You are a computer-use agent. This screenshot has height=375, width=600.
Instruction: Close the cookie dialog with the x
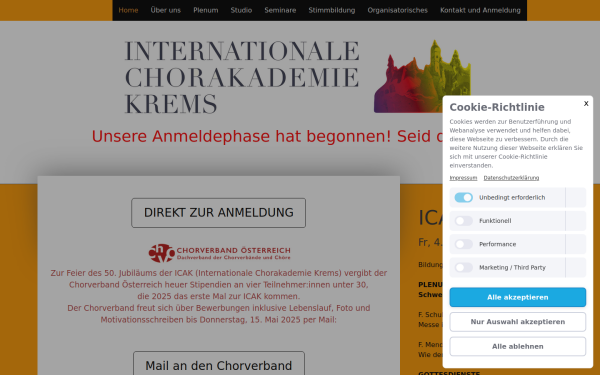pyautogui.click(x=586, y=103)
